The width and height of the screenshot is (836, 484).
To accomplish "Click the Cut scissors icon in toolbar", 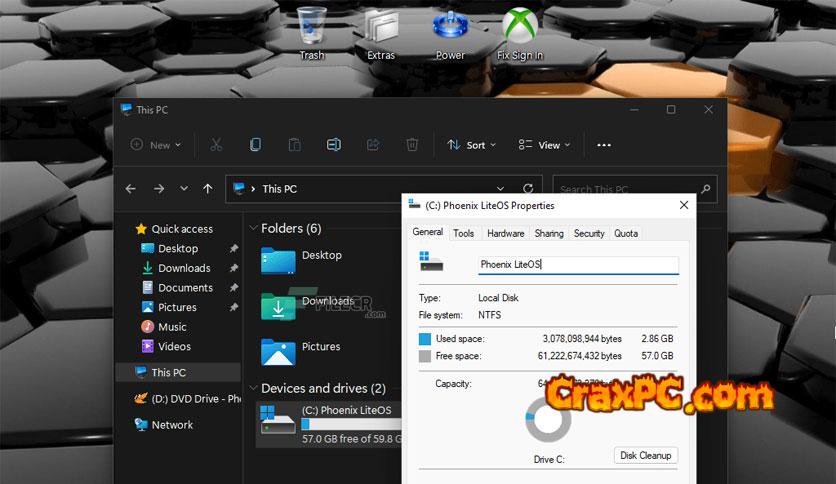I will coord(215,145).
